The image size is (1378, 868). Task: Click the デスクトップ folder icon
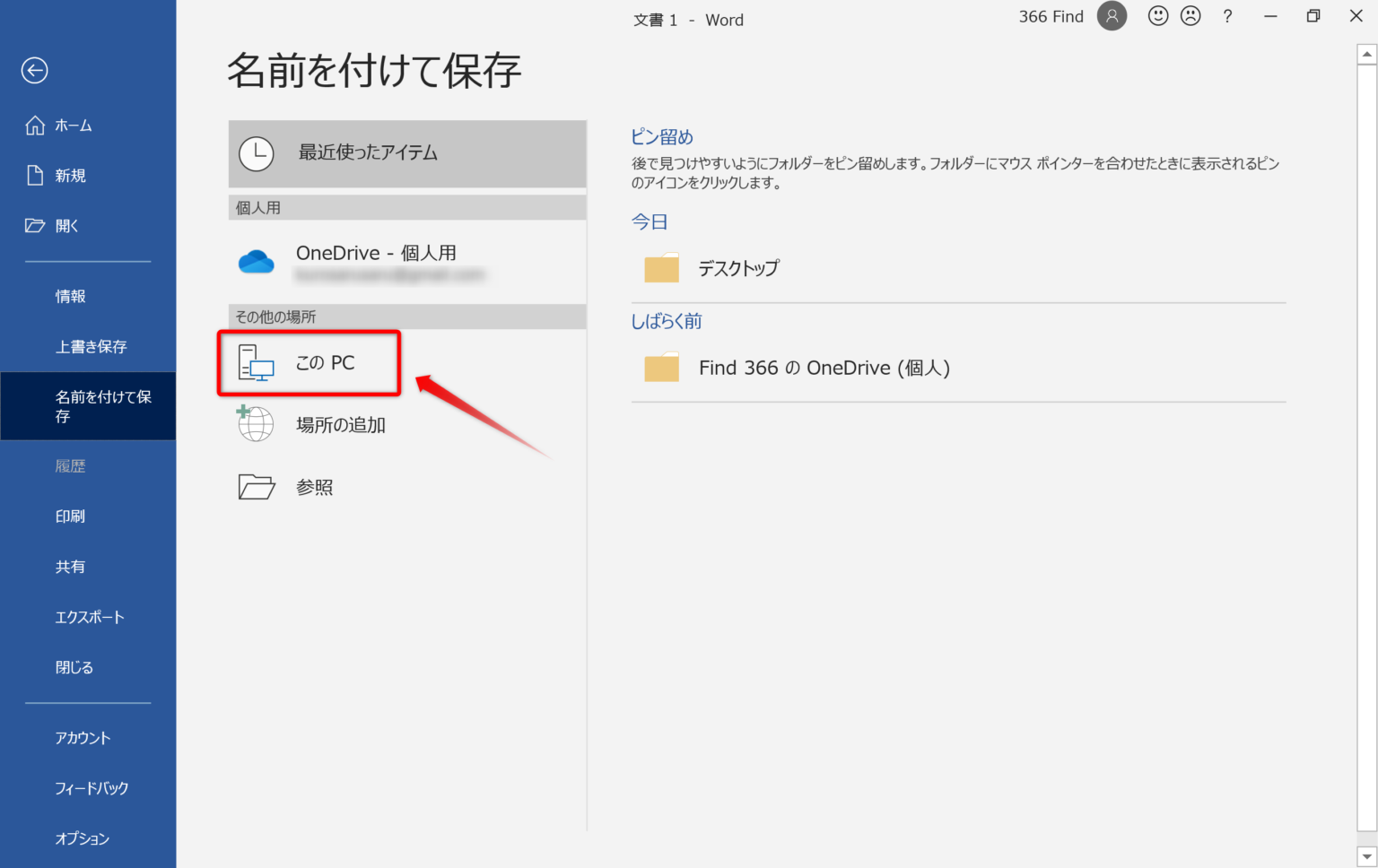[661, 267]
